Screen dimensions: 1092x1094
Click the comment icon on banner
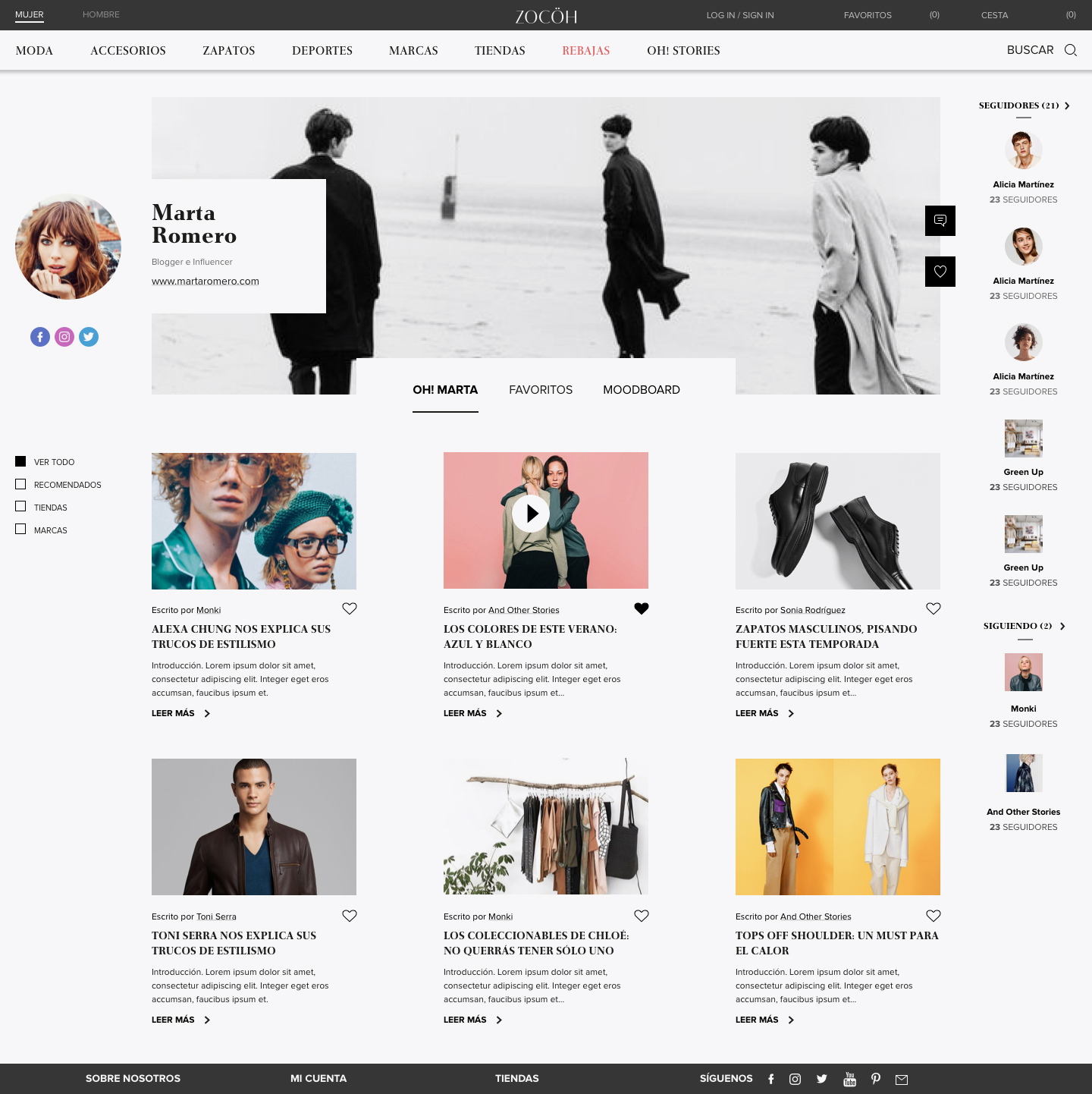940,221
